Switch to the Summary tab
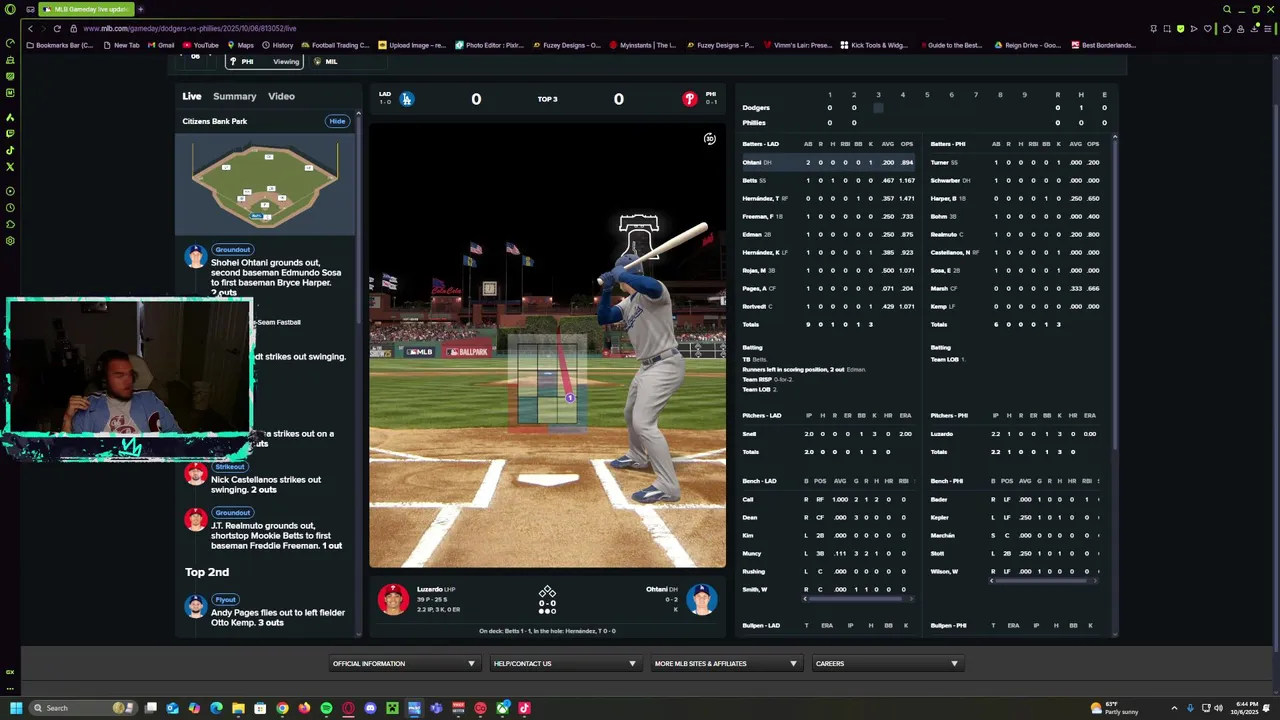 coord(234,96)
